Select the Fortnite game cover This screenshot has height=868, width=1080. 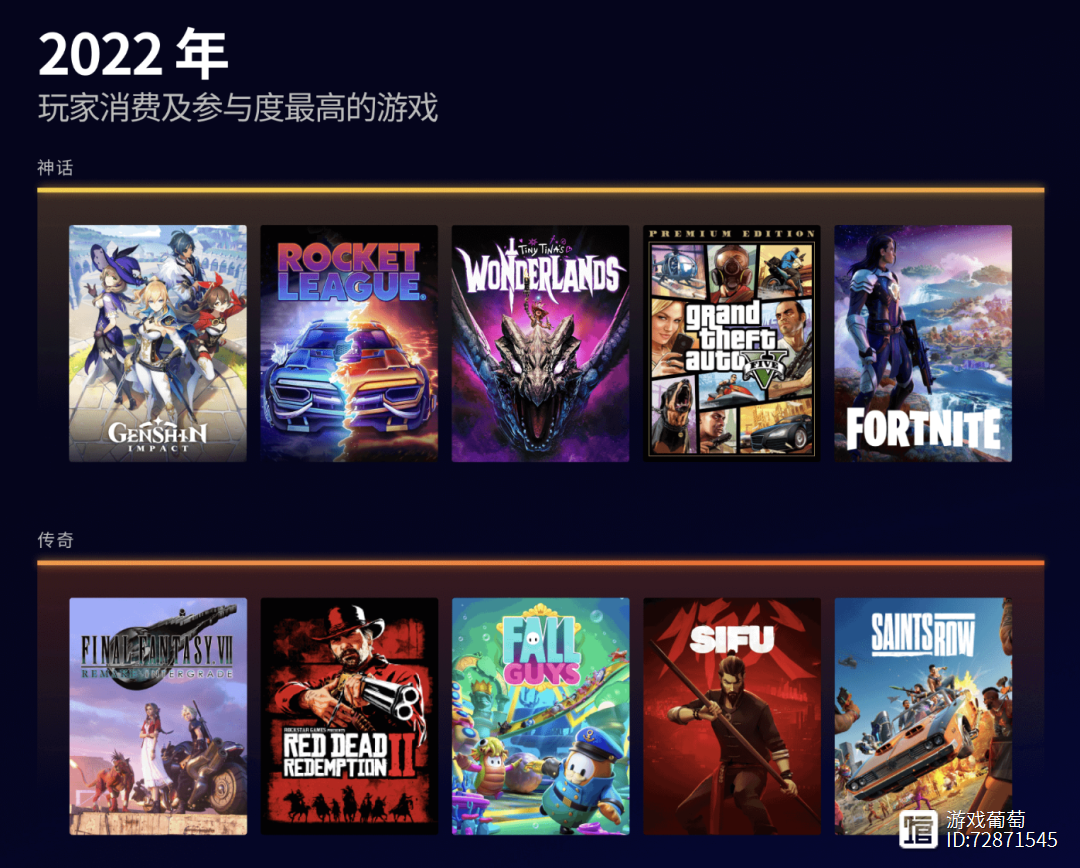click(924, 343)
